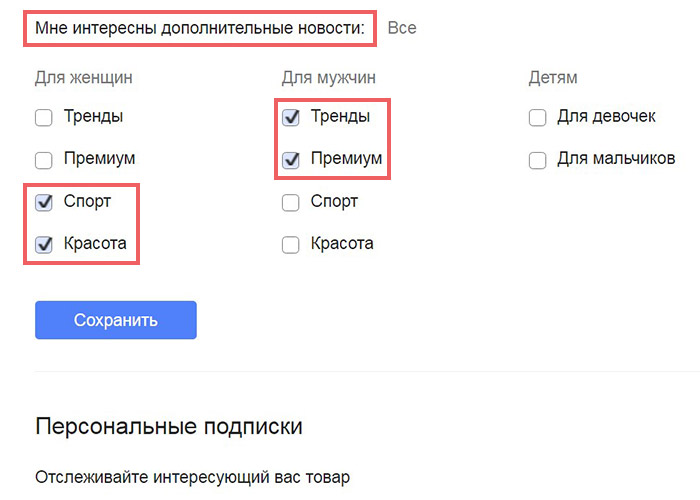Click the Для мужчин column heading
Viewport: 700px width, 500px height.
pos(329,77)
